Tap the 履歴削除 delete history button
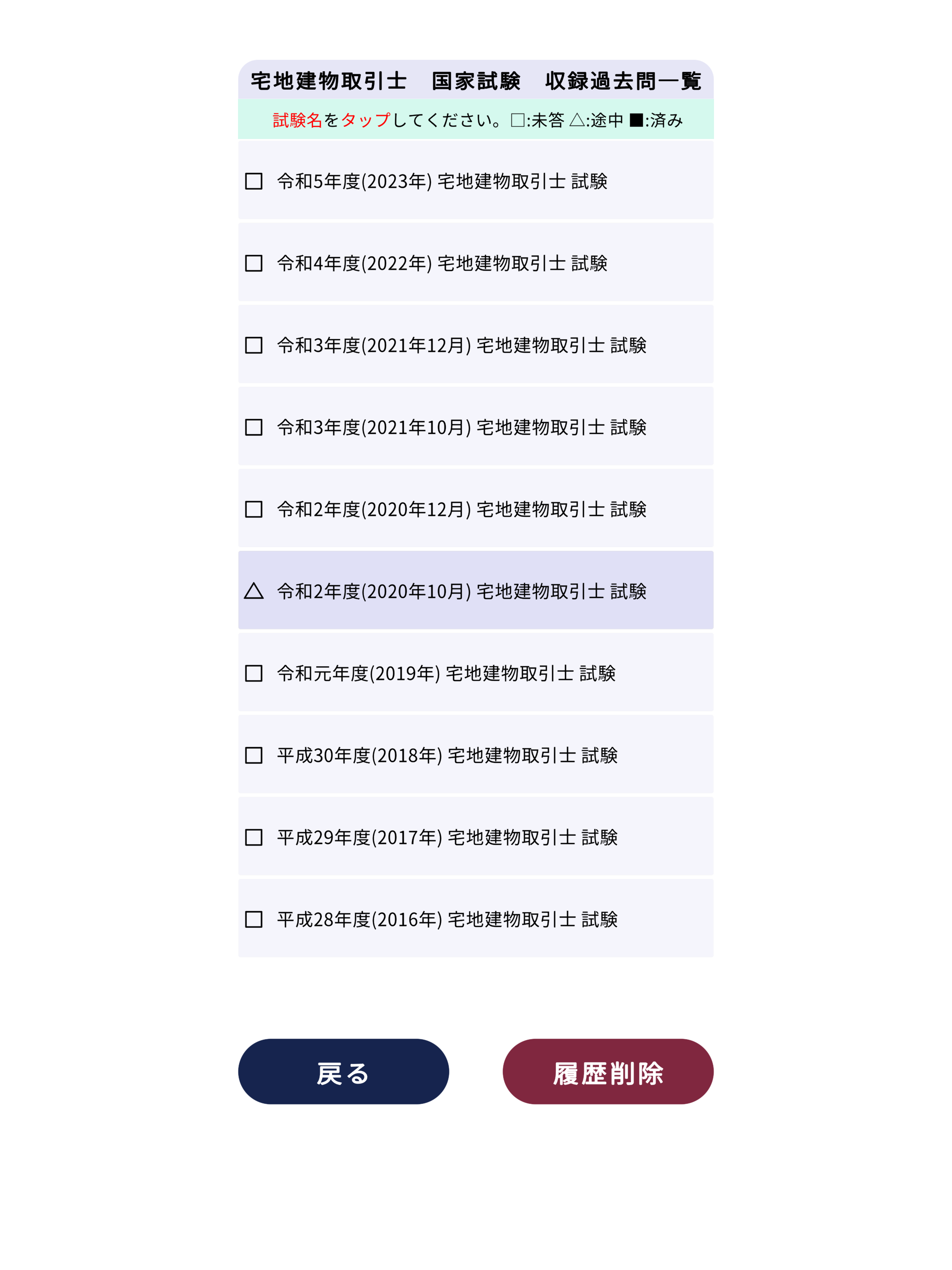 pyautogui.click(x=608, y=1072)
